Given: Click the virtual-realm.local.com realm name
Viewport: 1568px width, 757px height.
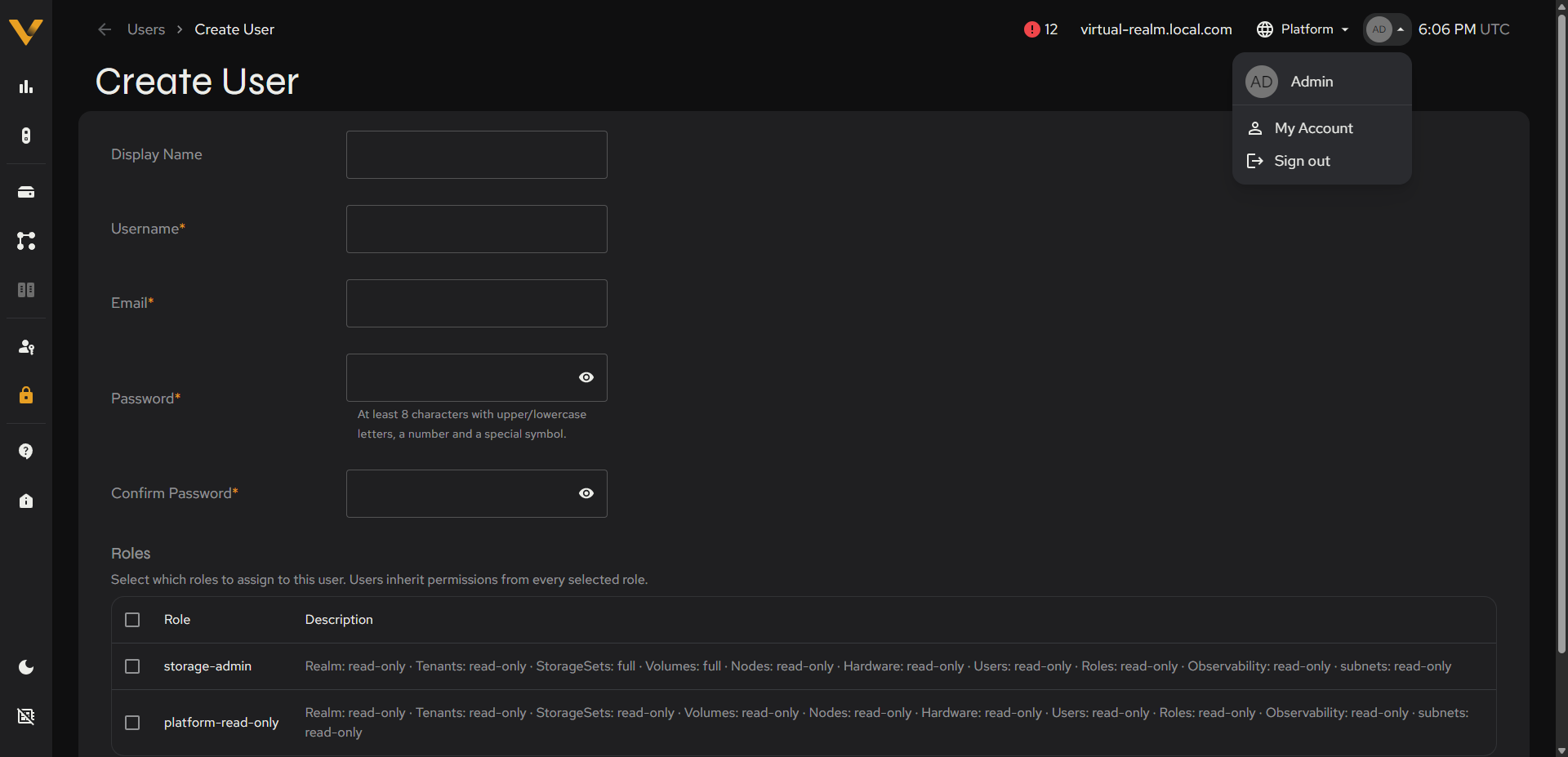Looking at the screenshot, I should click(x=1156, y=29).
